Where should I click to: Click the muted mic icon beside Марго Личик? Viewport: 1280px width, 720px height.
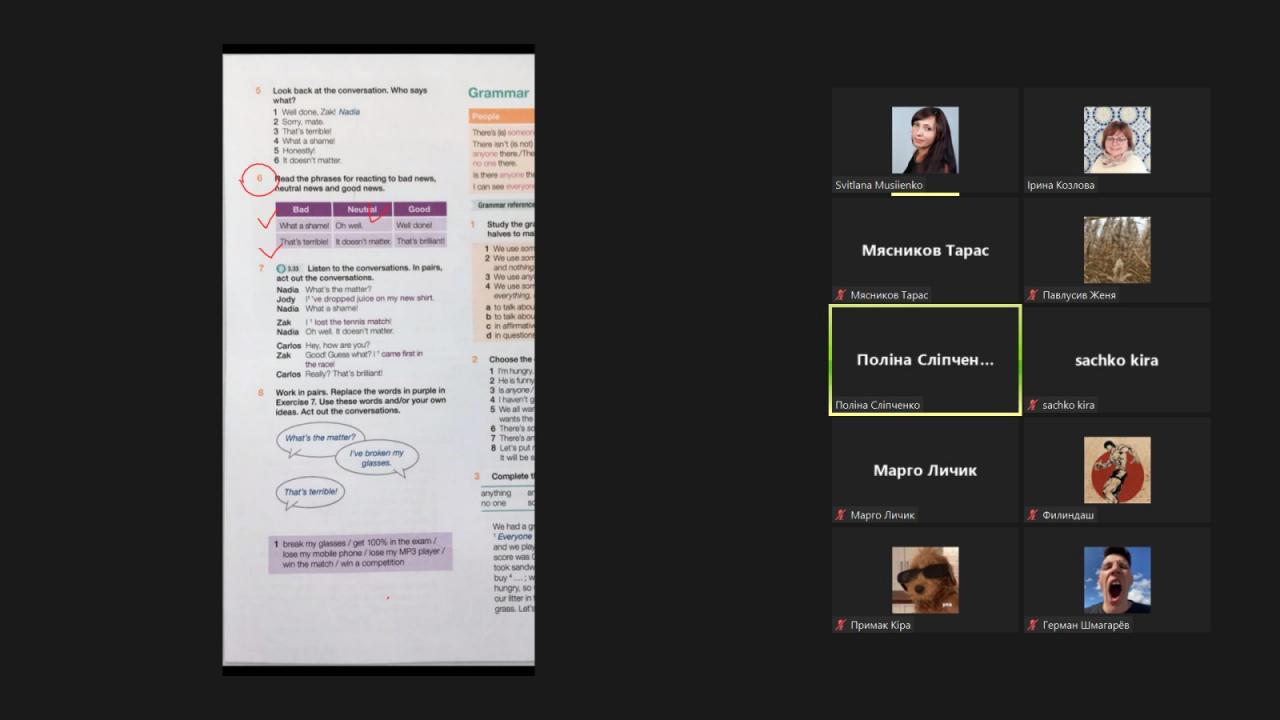[x=841, y=515]
